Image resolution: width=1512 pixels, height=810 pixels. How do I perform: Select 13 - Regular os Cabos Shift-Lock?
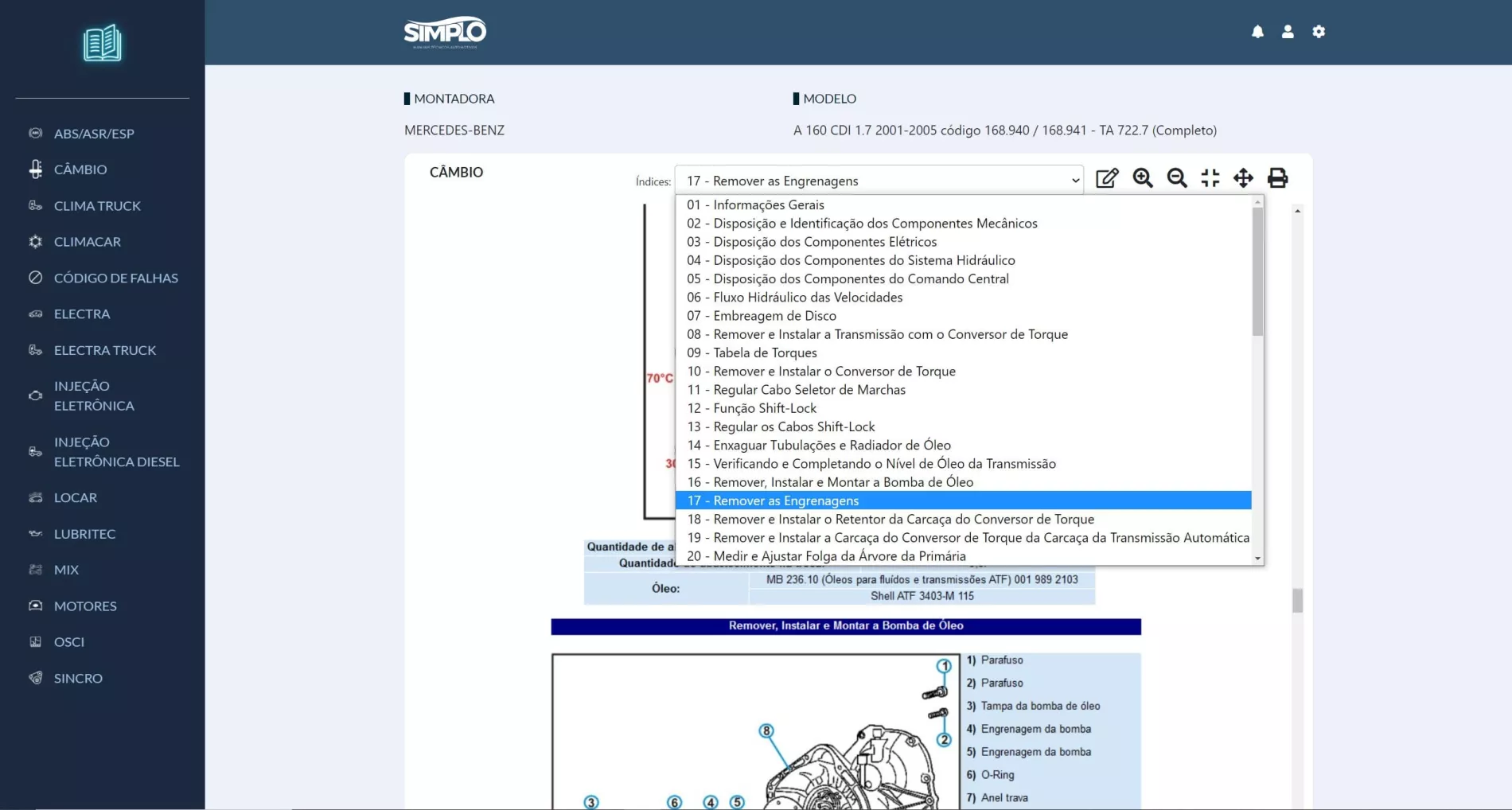(x=963, y=426)
